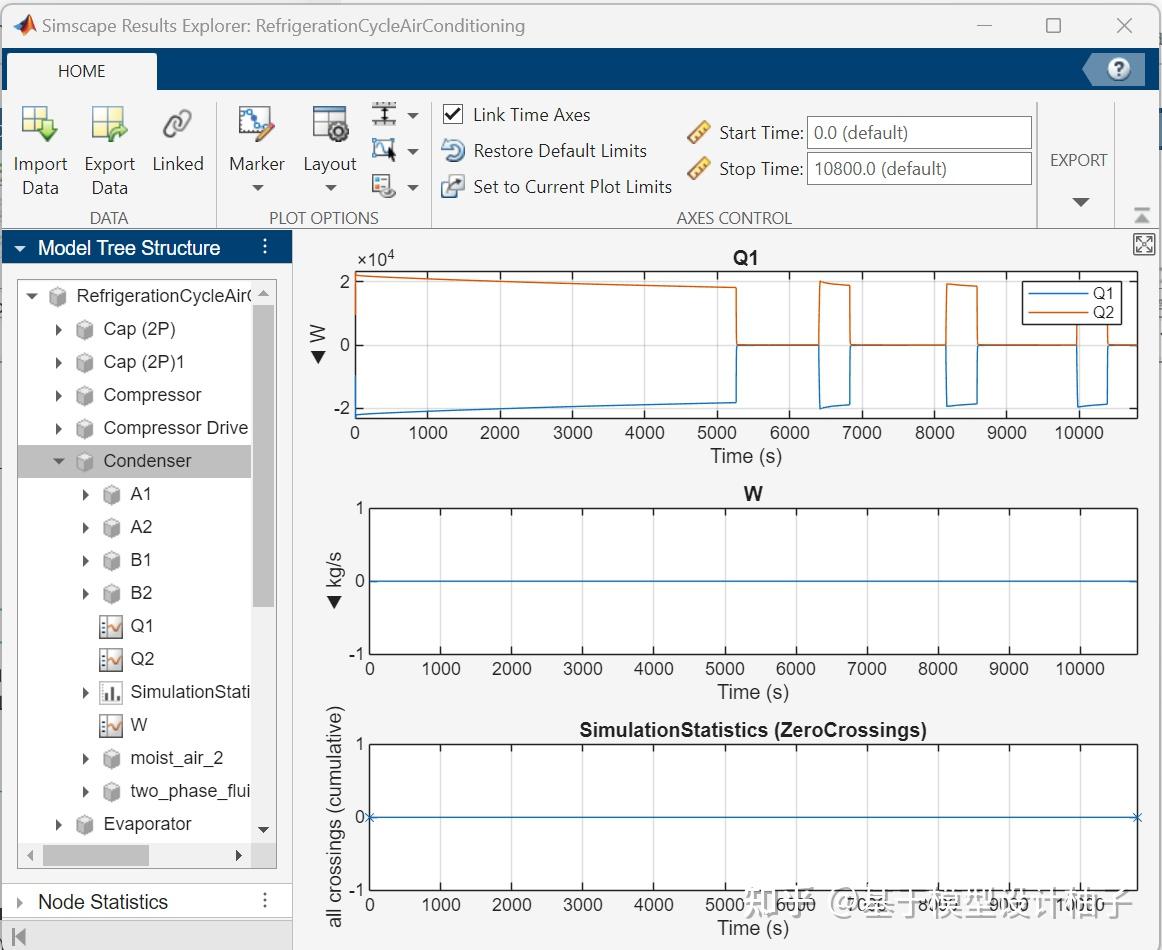Click the Stop Time input field
The image size is (1162, 950).
coord(918,169)
